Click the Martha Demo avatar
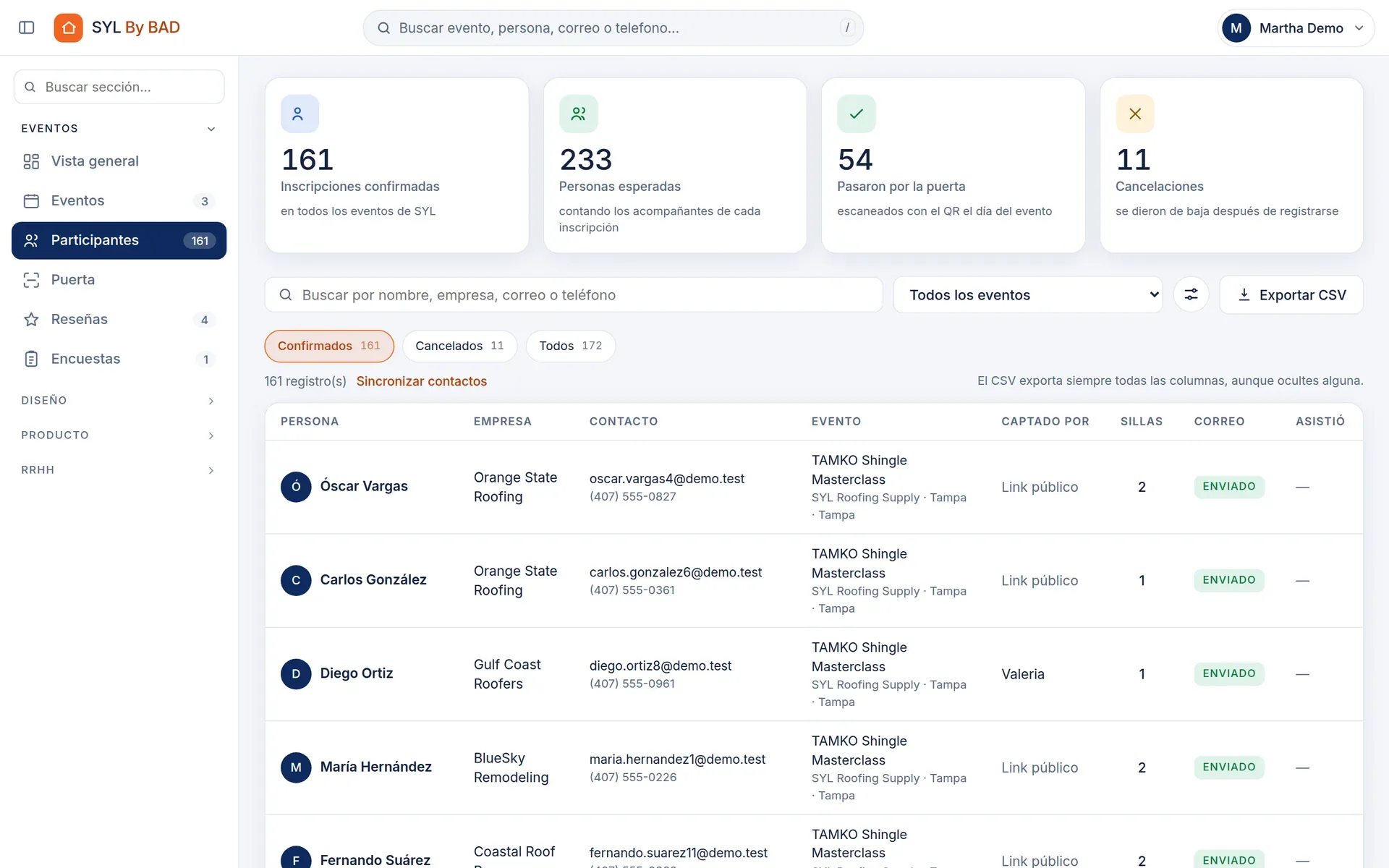The height and width of the screenshot is (868, 1389). (x=1236, y=28)
